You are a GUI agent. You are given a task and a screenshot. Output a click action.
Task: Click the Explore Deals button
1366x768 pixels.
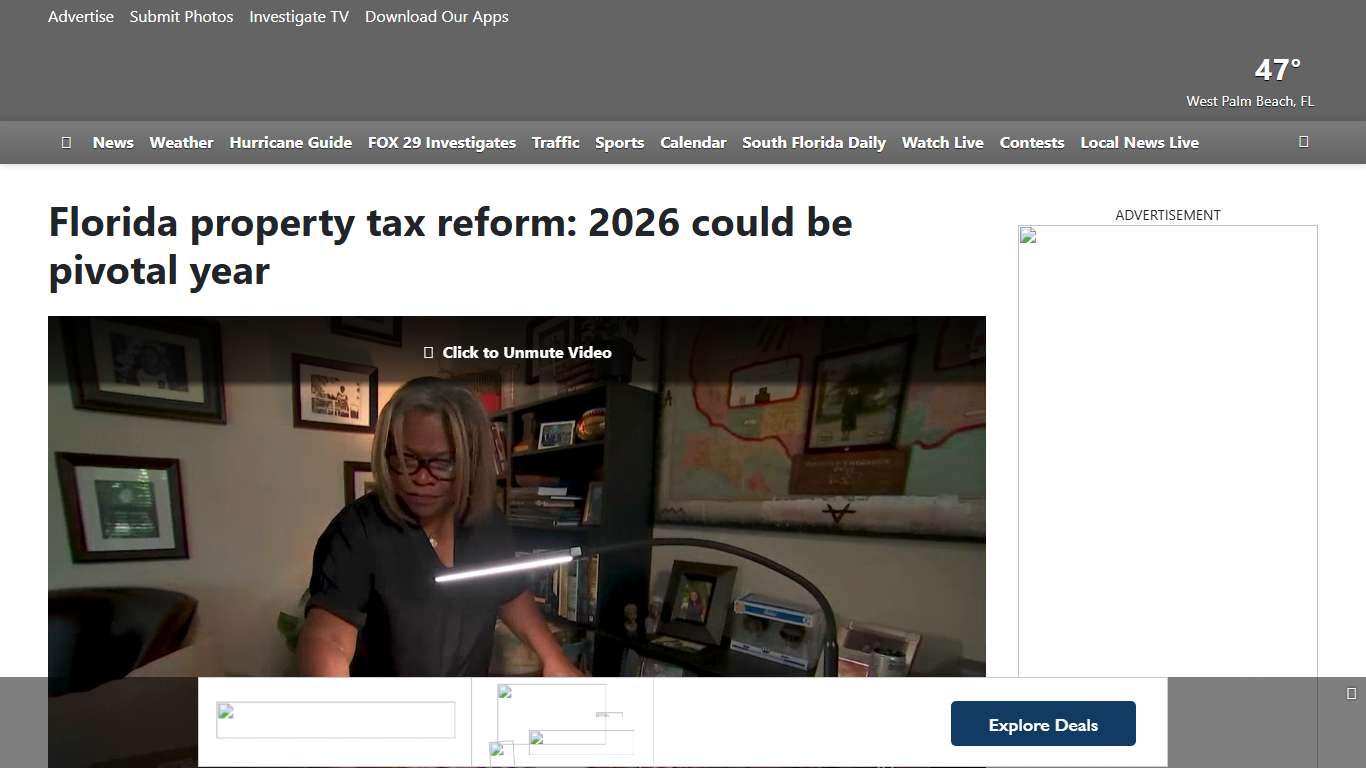(x=1043, y=723)
